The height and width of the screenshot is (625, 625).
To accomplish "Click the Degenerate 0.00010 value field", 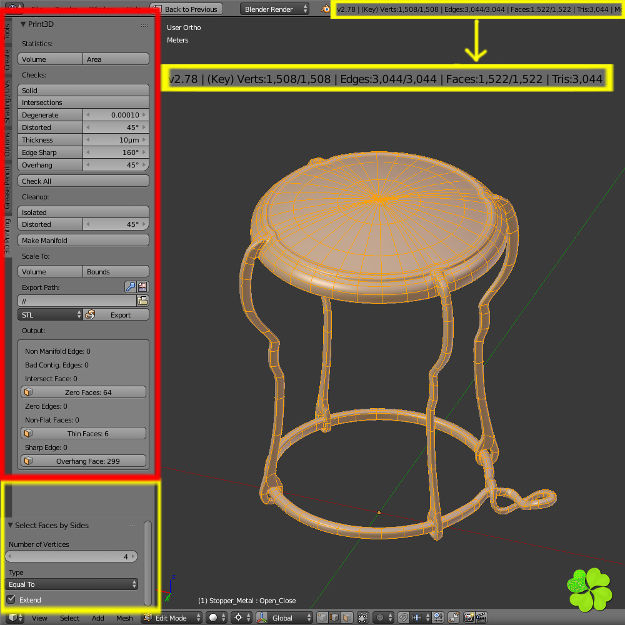I will [x=116, y=115].
